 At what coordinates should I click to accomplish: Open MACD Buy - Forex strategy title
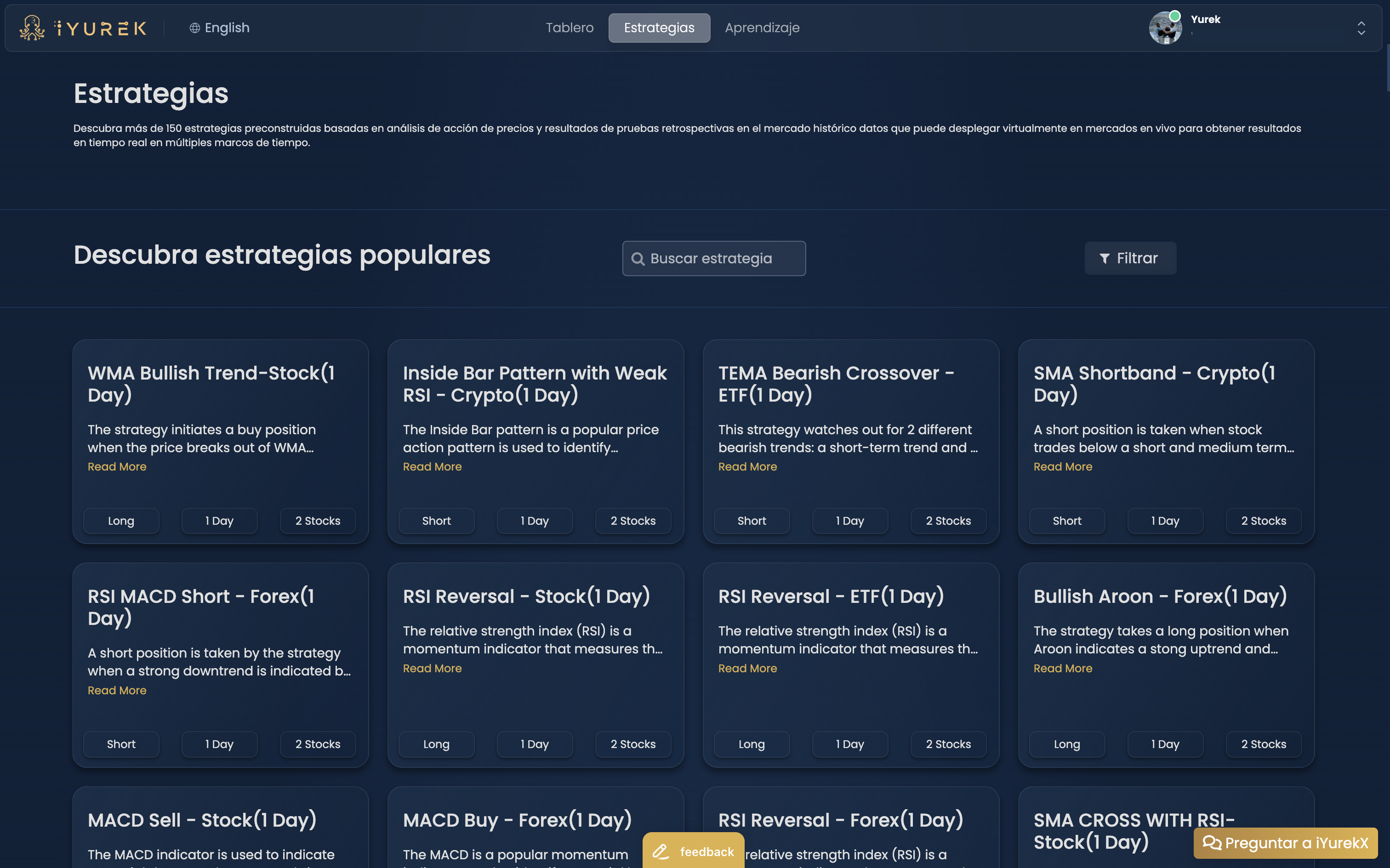(x=517, y=820)
